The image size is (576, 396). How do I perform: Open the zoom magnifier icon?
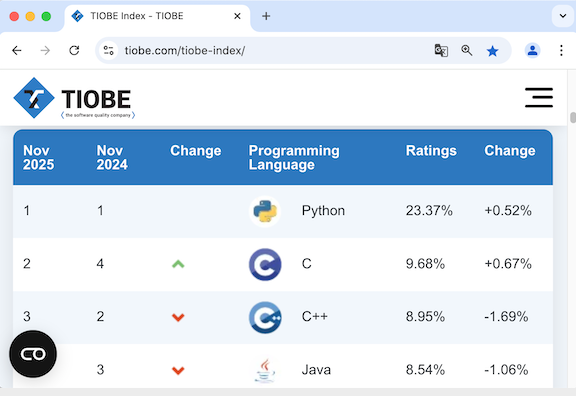tap(467, 50)
